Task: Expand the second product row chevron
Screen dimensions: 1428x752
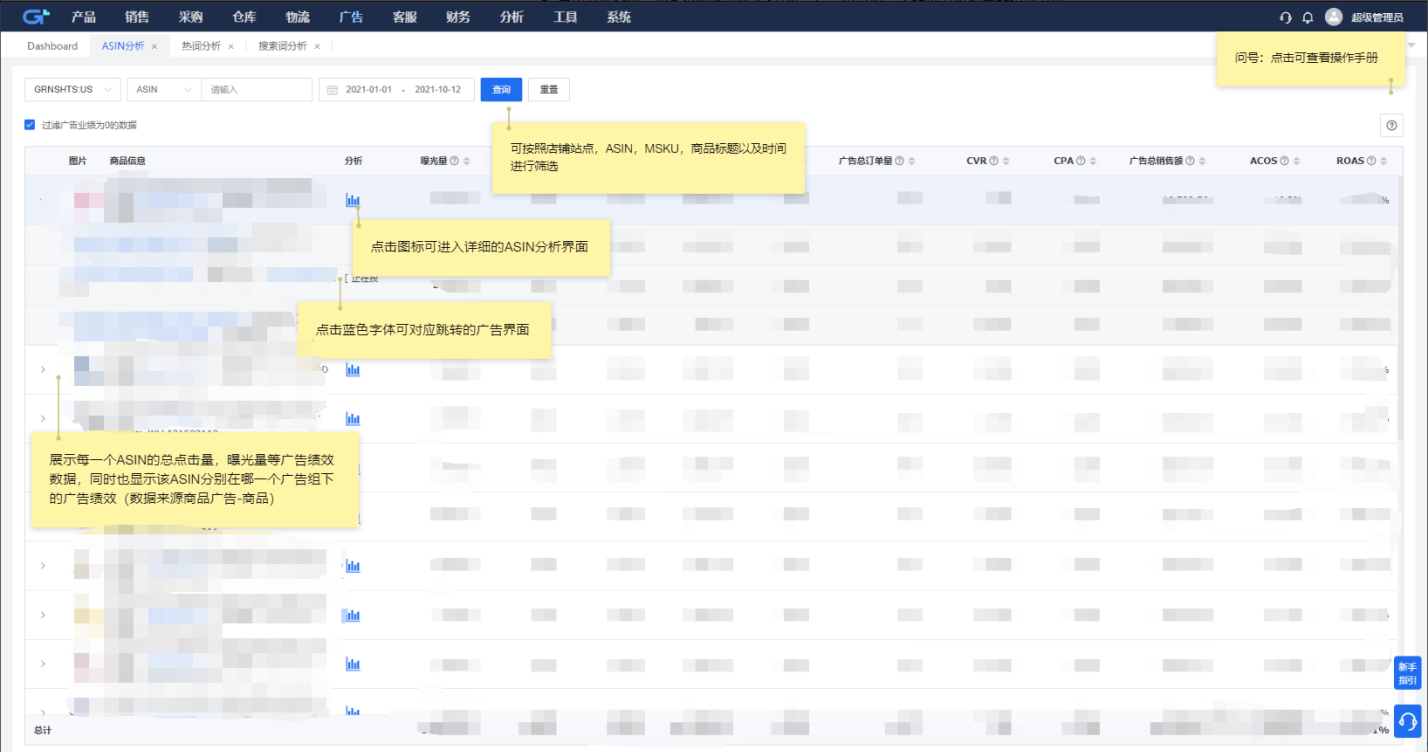Action: [43, 370]
